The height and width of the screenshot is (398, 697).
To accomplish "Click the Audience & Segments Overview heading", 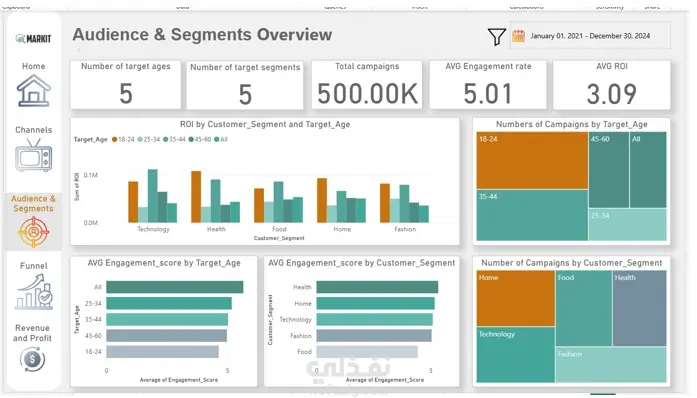I will coord(202,35).
